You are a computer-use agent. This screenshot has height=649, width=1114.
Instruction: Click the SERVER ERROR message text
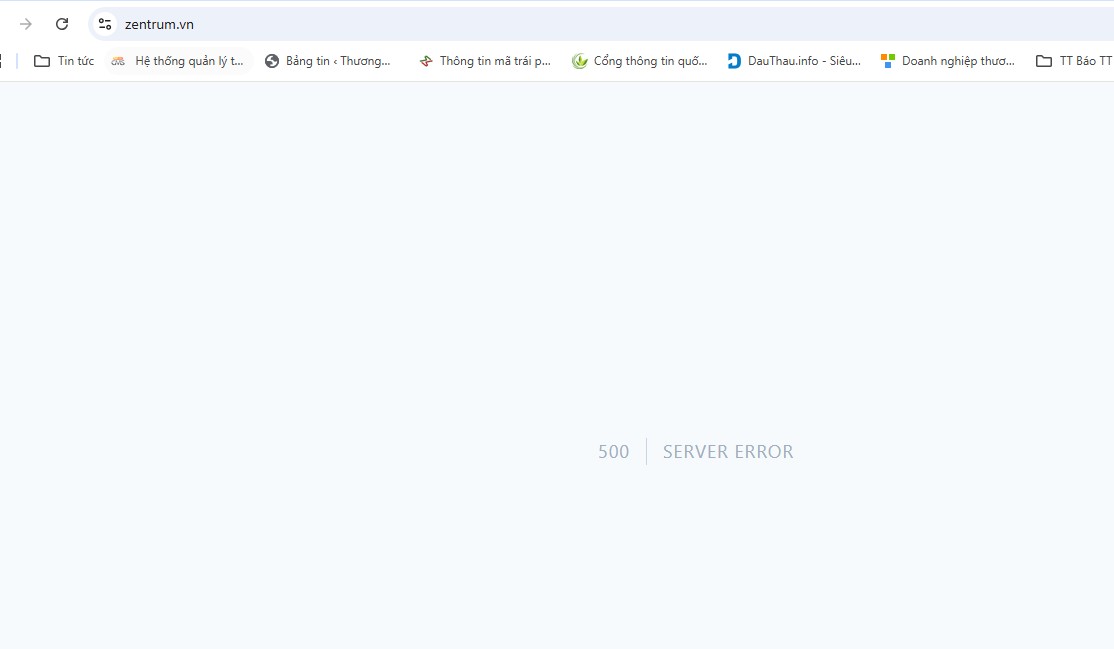[x=728, y=452]
